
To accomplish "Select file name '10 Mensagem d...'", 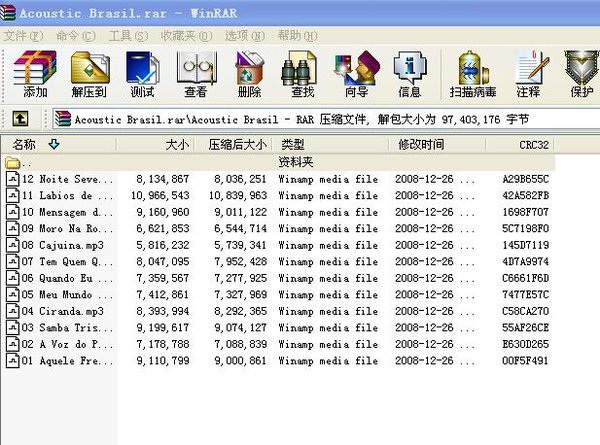I will point(67,212).
